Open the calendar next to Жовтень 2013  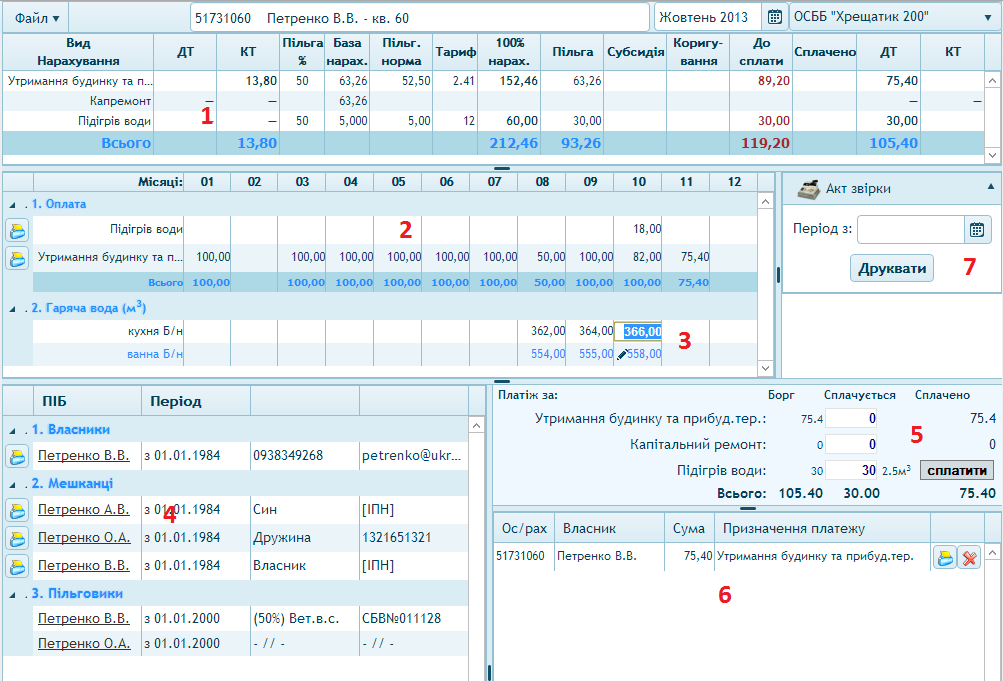coord(774,18)
